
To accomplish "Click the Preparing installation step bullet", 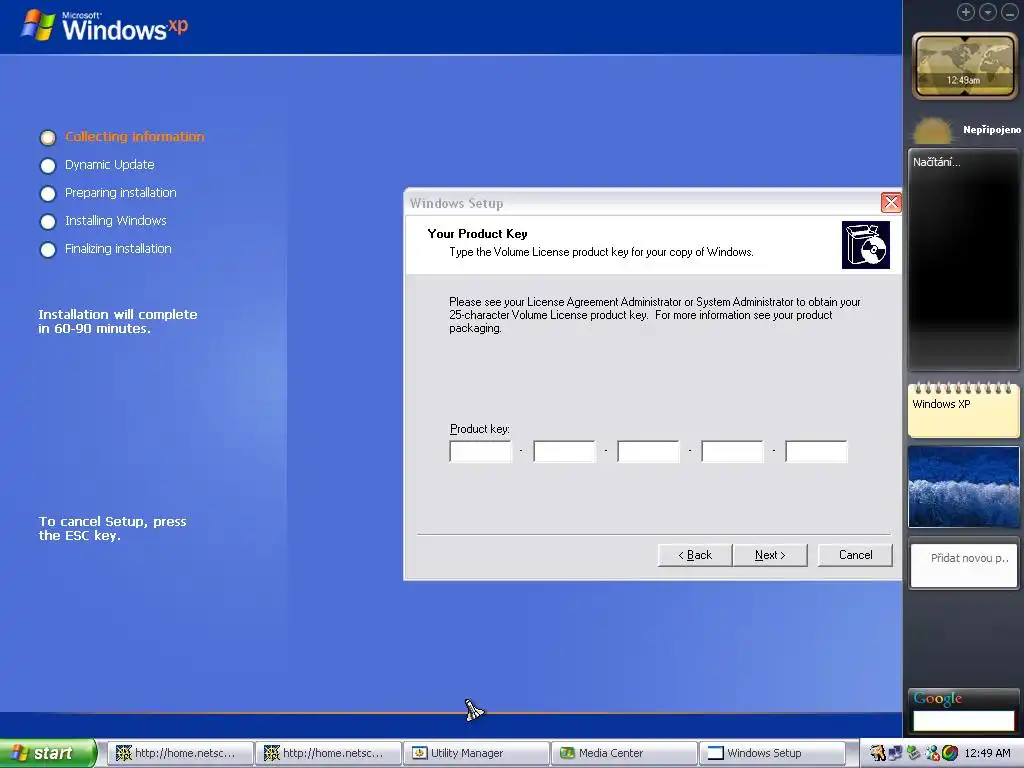I will click(x=48, y=194).
